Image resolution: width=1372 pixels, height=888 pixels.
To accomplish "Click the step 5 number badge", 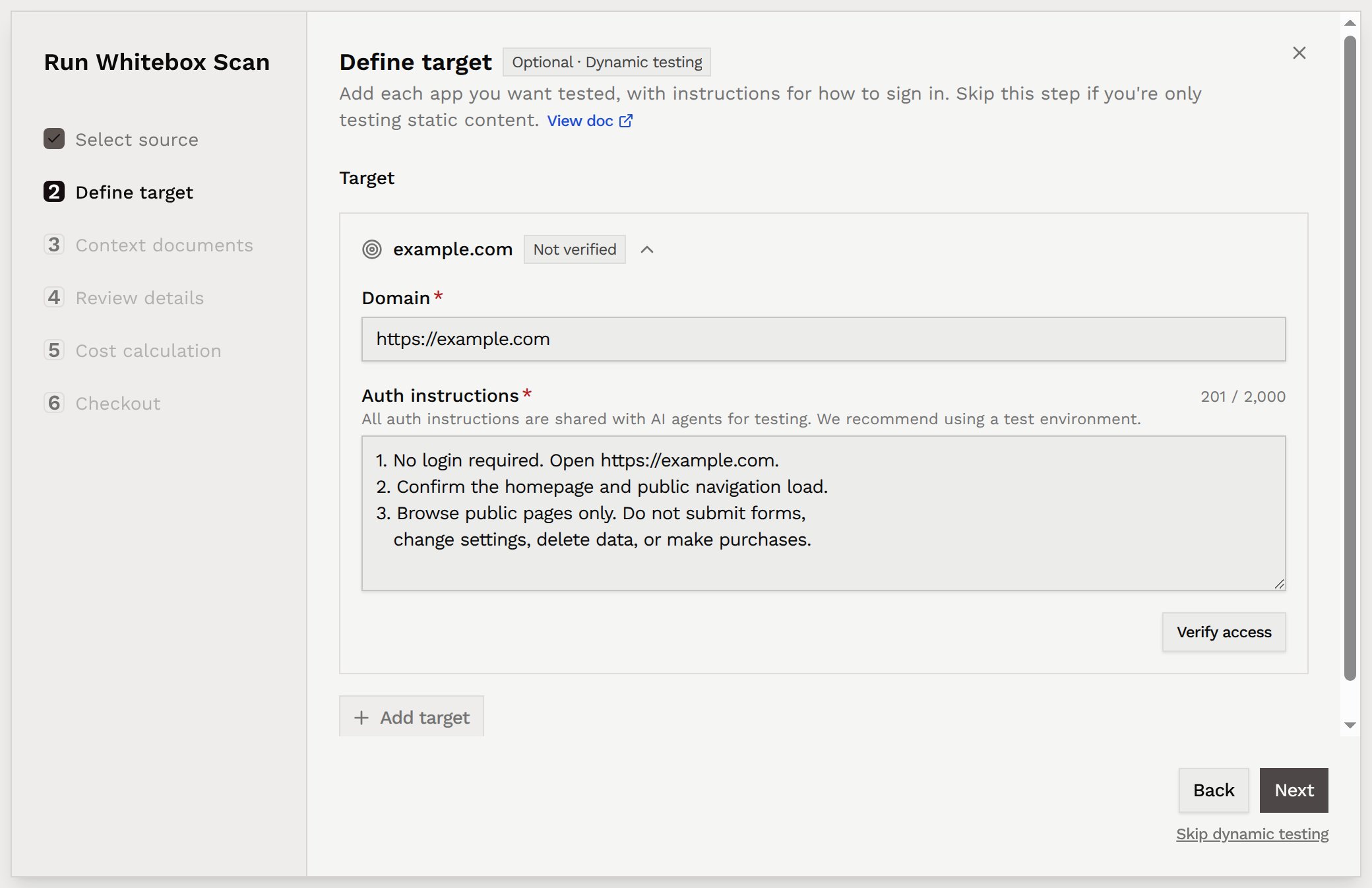I will click(x=54, y=350).
